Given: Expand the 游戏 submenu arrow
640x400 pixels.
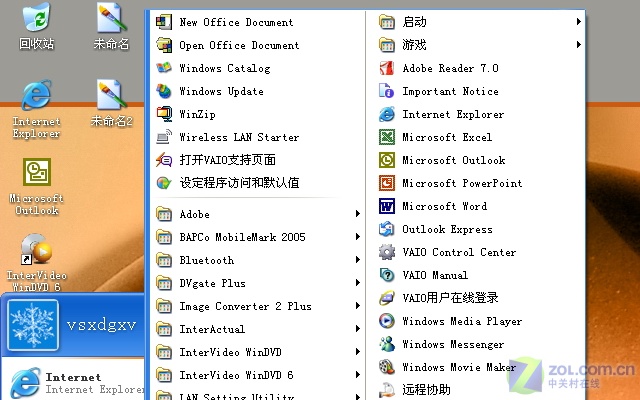Looking at the screenshot, I should coord(578,44).
